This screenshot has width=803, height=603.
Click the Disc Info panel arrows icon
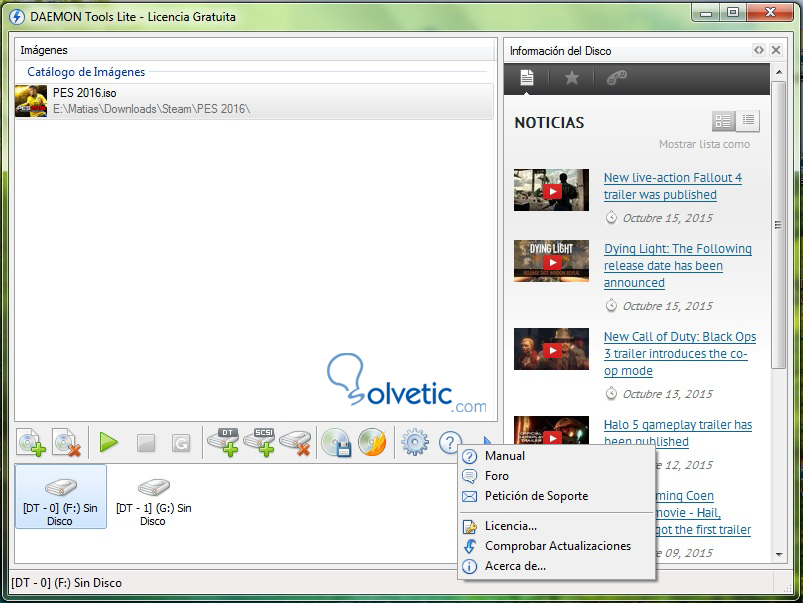coord(759,50)
